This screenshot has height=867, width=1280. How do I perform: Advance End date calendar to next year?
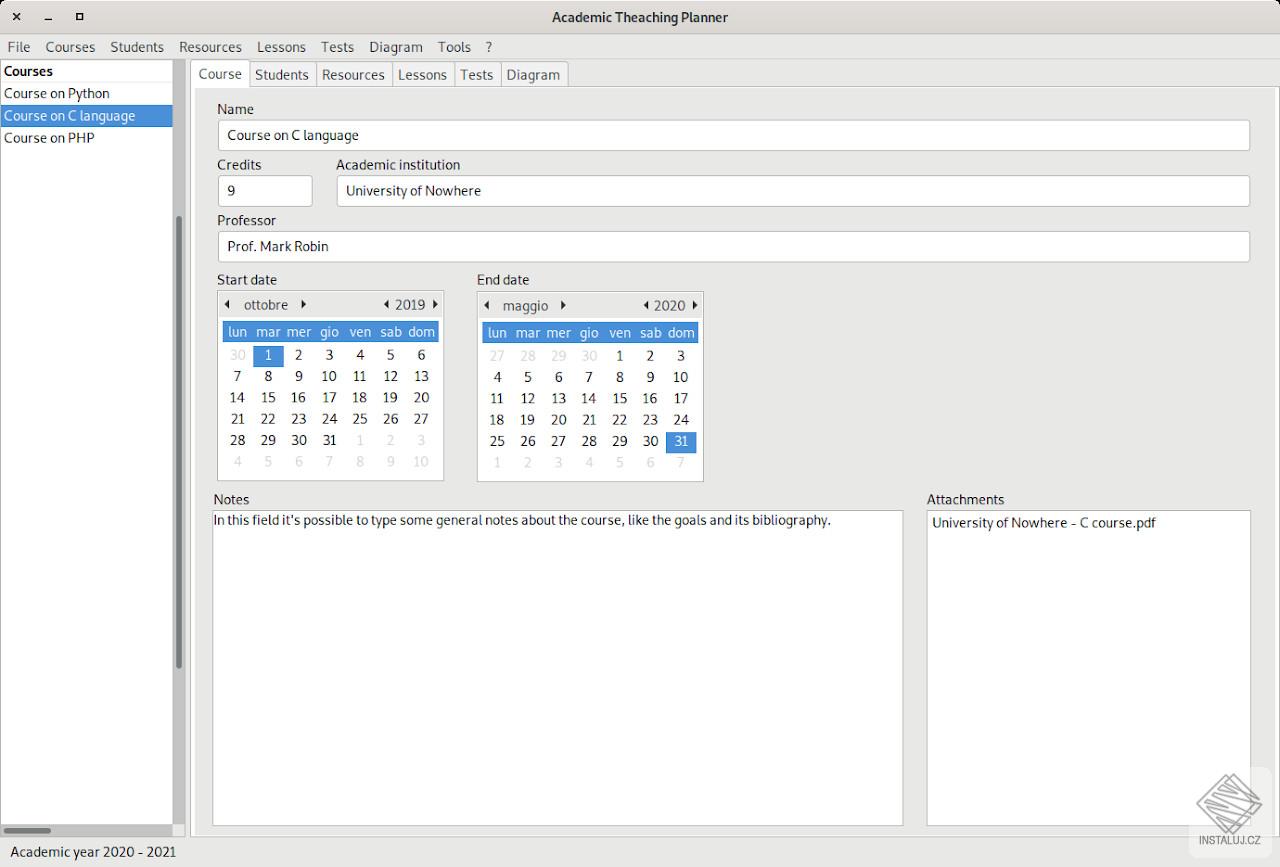tap(695, 306)
